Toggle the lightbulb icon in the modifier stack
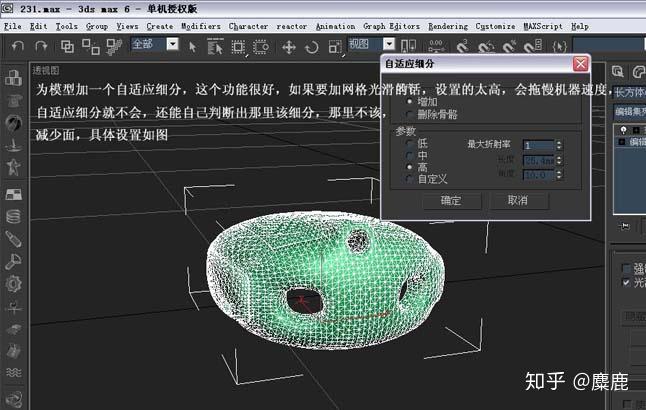This screenshot has height=410, width=646. pyautogui.click(x=623, y=130)
